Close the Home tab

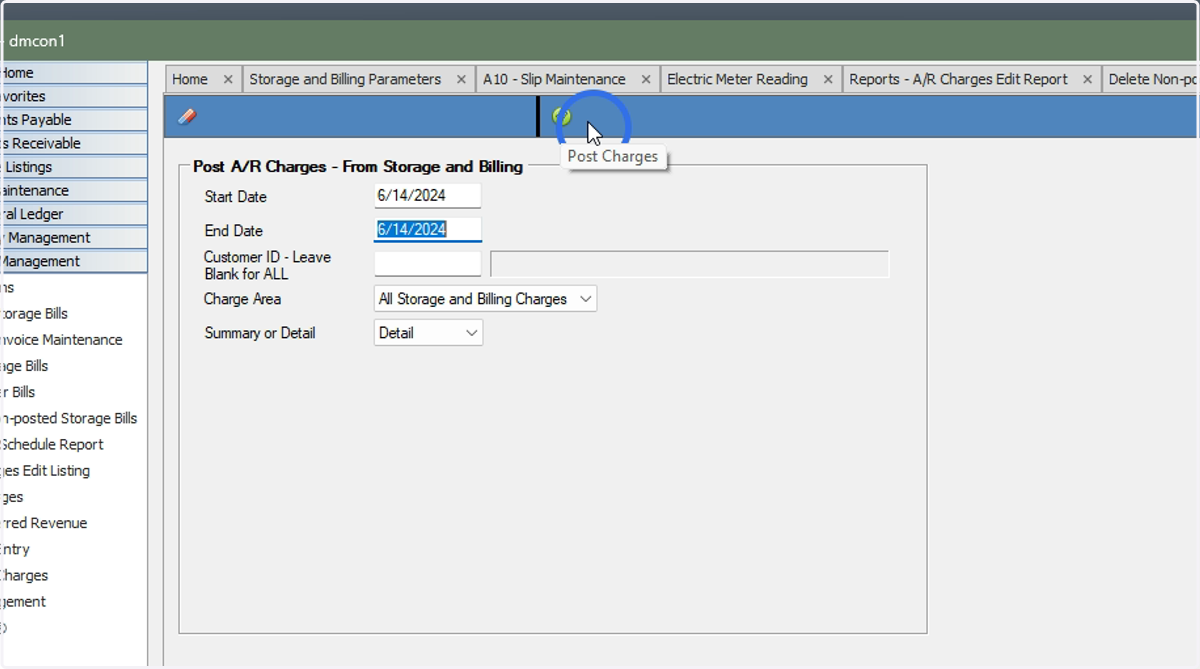pyautogui.click(x=228, y=79)
